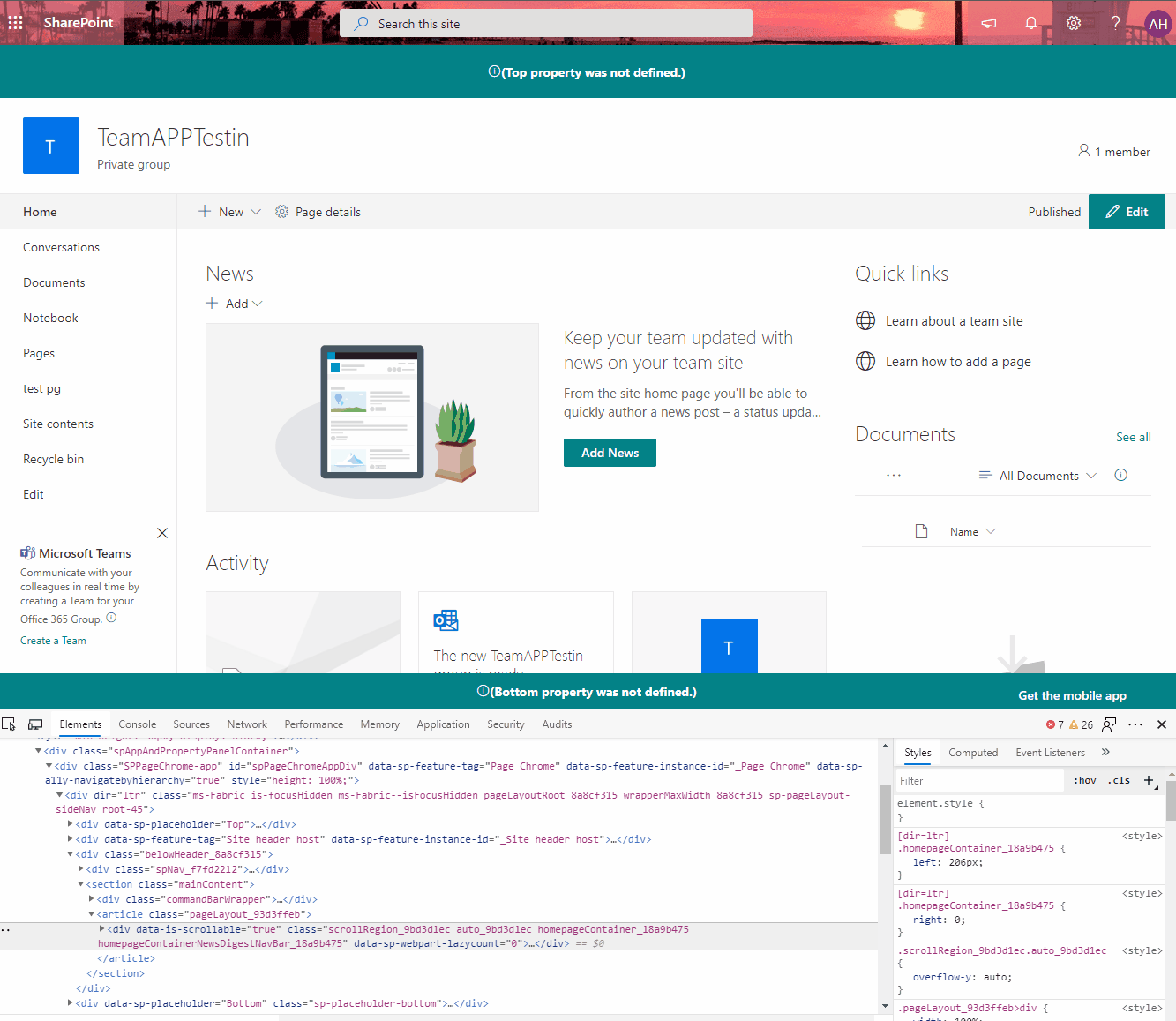The image size is (1176, 1021).
Task: Open Page details via the gear icon
Action: 281,211
